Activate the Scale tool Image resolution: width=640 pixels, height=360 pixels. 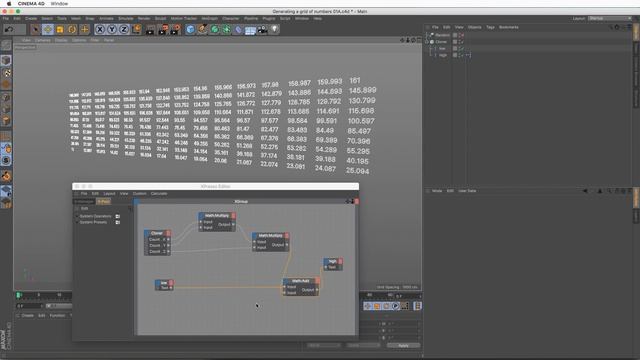pos(60,29)
